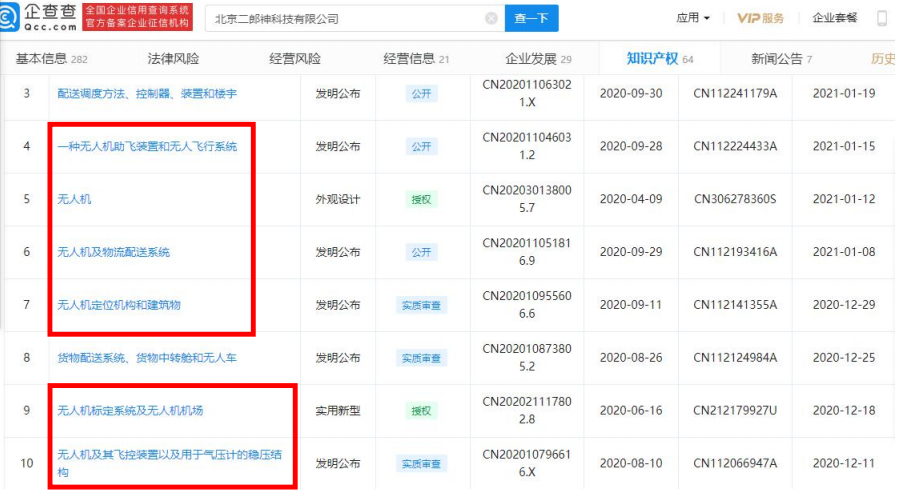Click application date 2020-04-09
Image resolution: width=905 pixels, height=491 pixels.
(631, 199)
